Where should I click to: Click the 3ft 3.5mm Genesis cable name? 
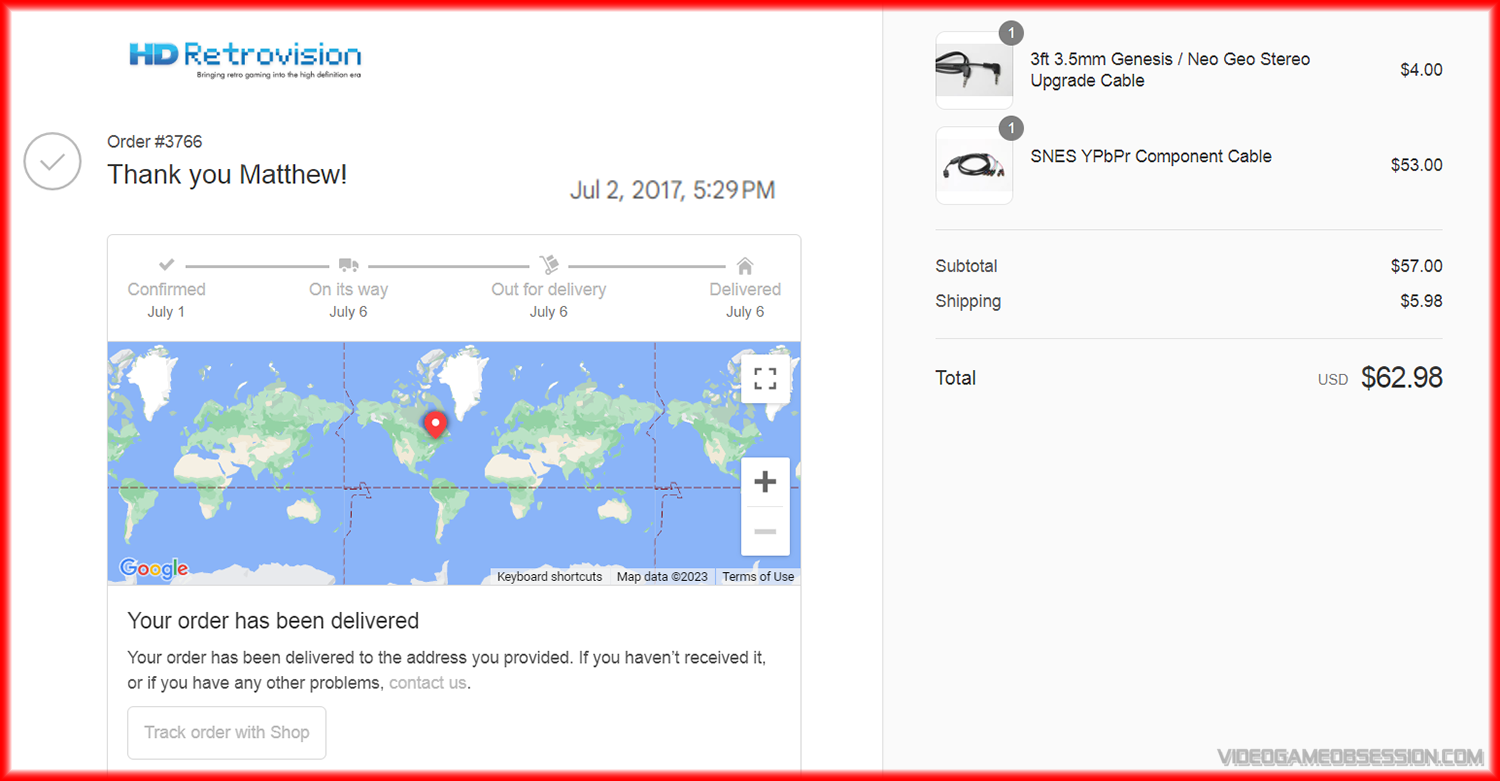point(1169,70)
